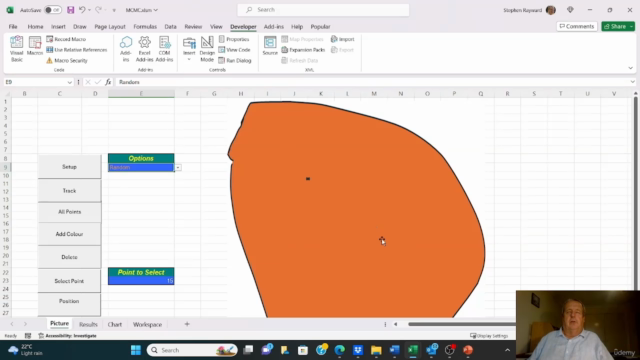Viewport: 640px width, 360px height.
Task: Open the Data tab
Action: coord(170,27)
